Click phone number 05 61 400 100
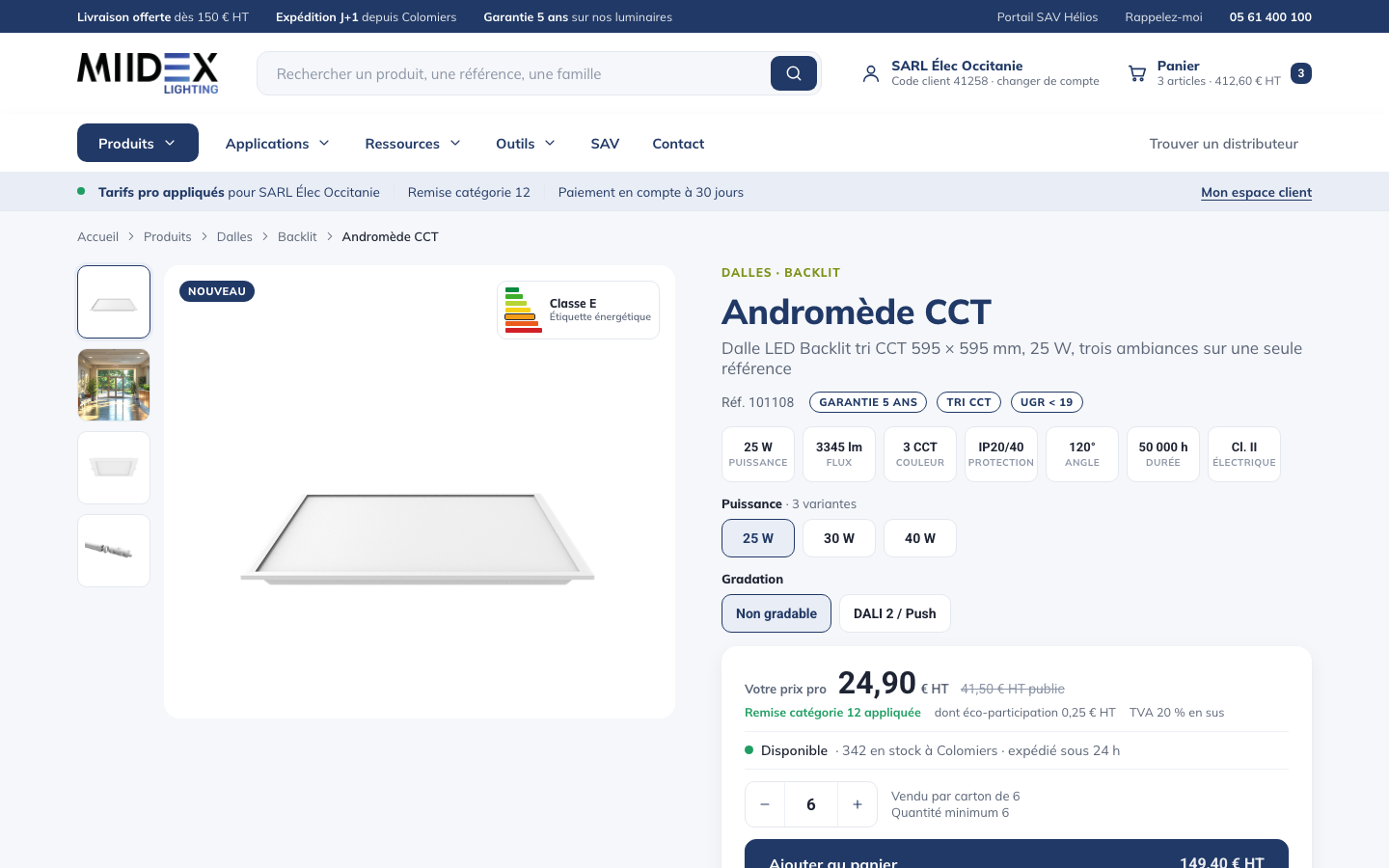Viewport: 1389px width, 868px height. point(1270,16)
